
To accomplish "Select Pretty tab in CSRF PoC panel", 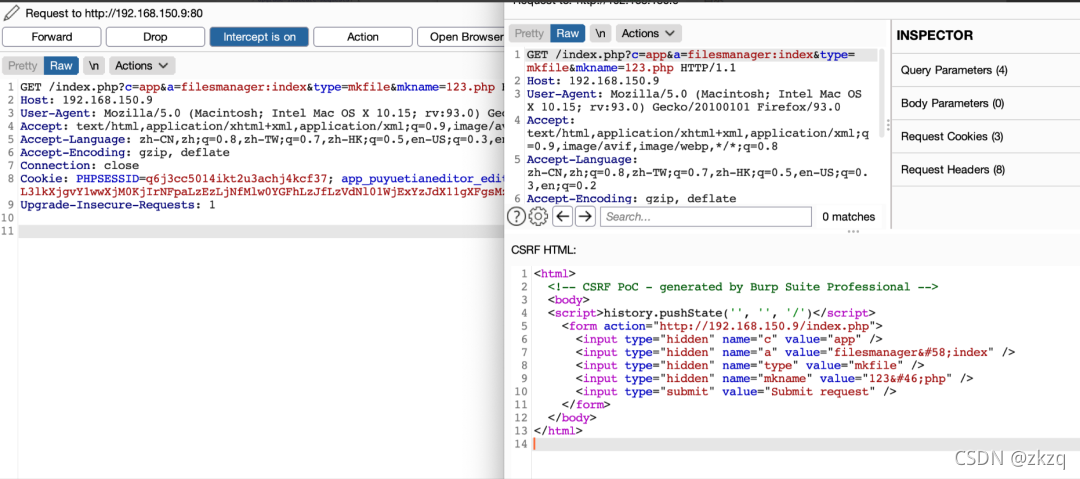I will point(529,33).
